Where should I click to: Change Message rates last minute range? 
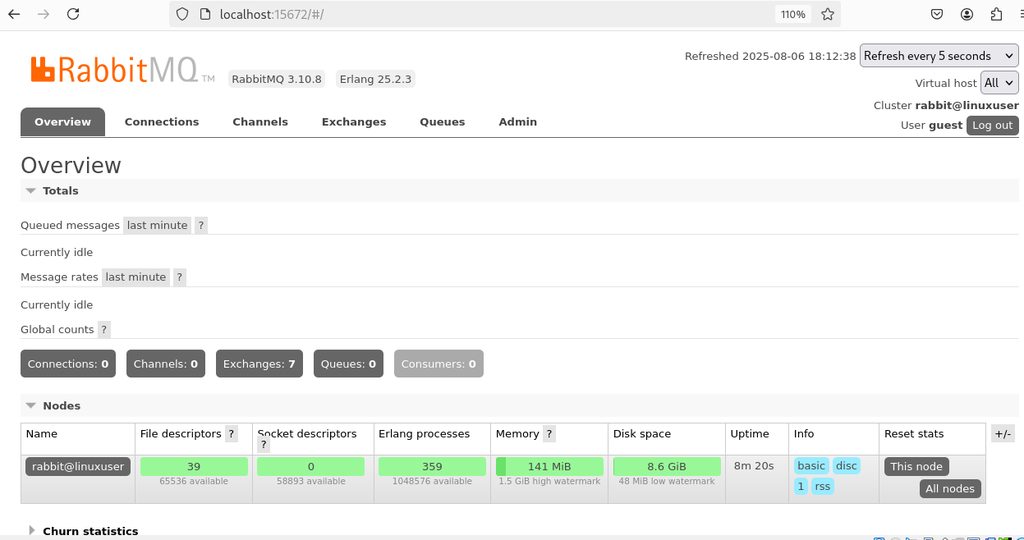click(x=135, y=277)
